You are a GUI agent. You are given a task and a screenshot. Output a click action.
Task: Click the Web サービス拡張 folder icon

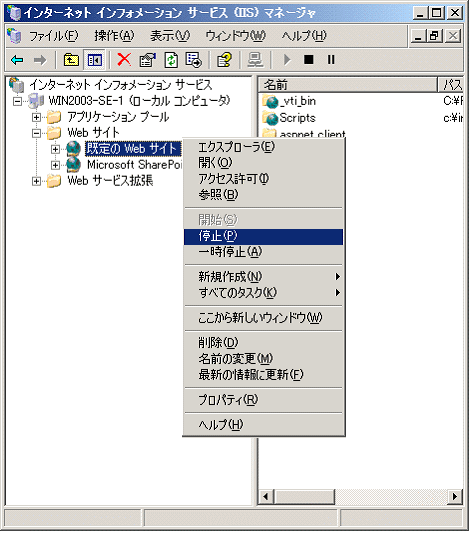coord(54,181)
